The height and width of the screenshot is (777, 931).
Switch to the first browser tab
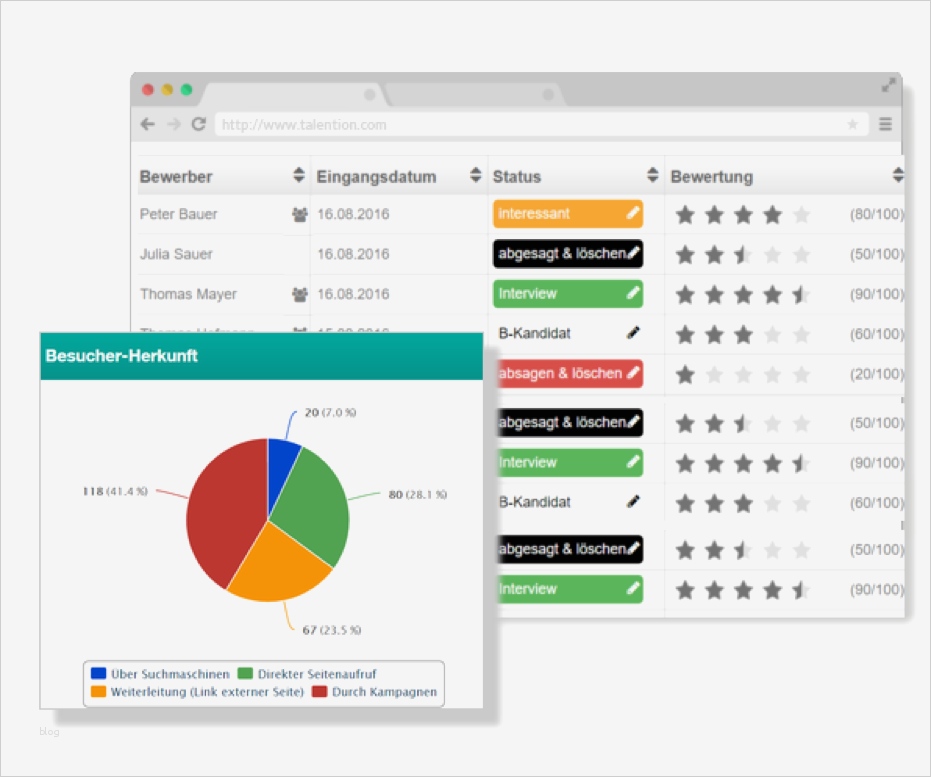point(293,94)
